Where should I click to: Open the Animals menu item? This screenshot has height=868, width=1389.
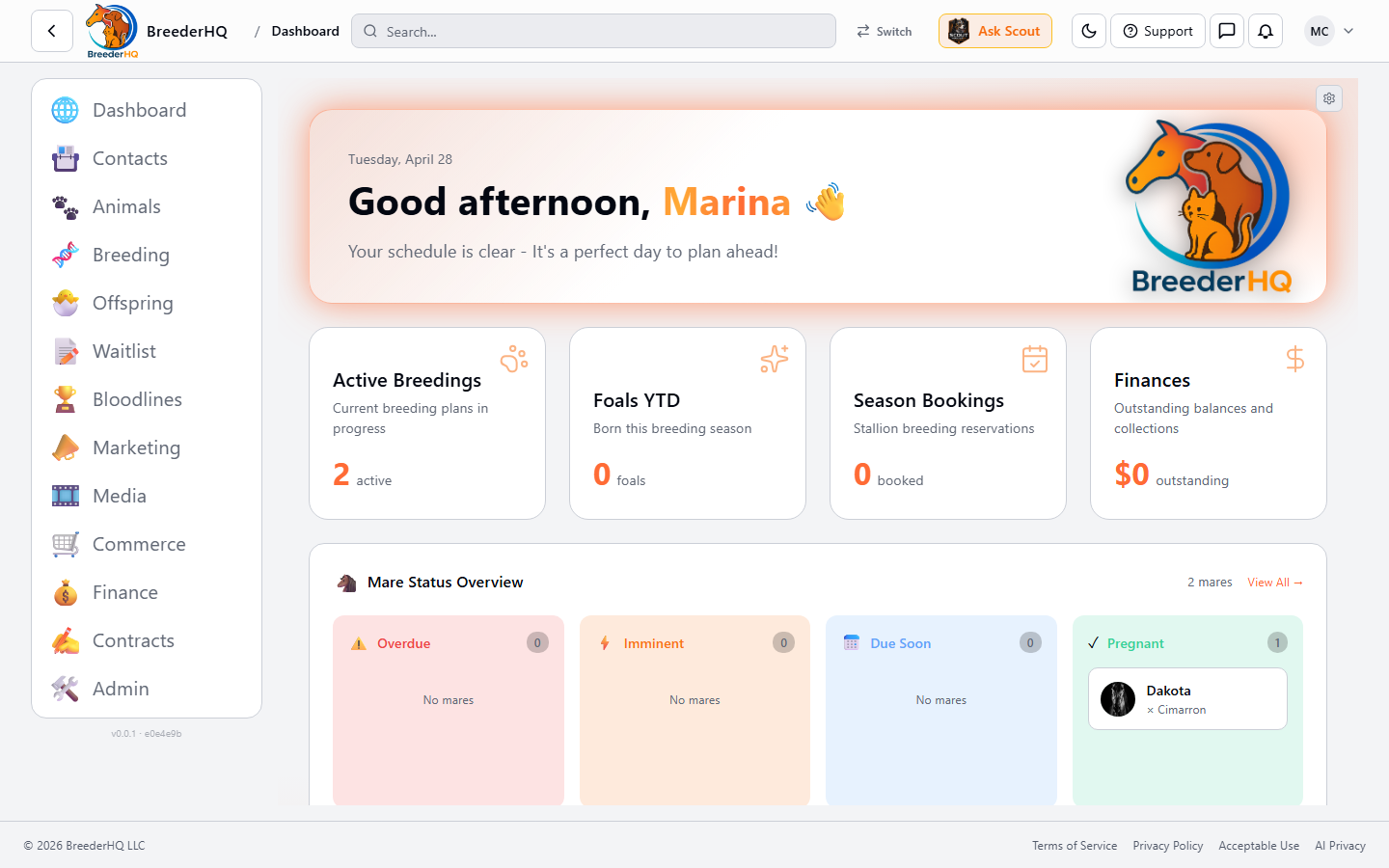147,206
